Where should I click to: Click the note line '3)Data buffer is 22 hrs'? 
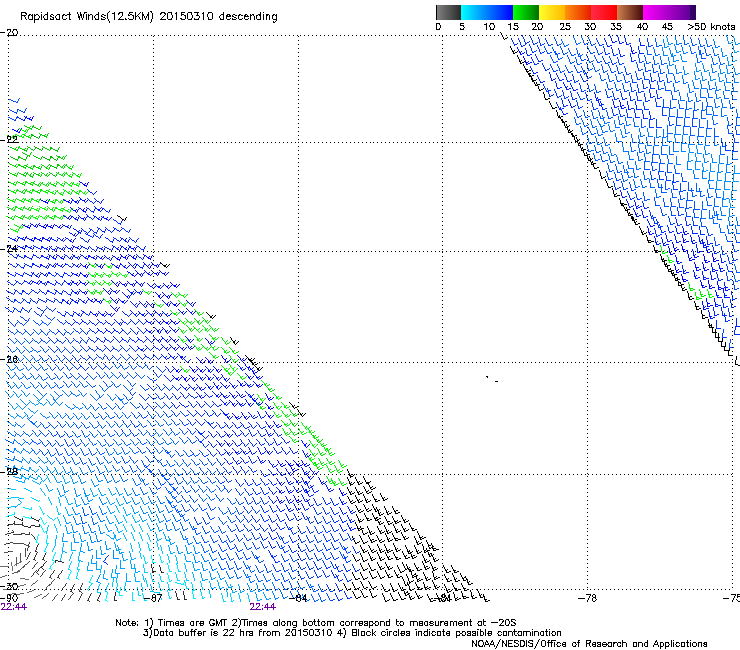click(x=352, y=633)
